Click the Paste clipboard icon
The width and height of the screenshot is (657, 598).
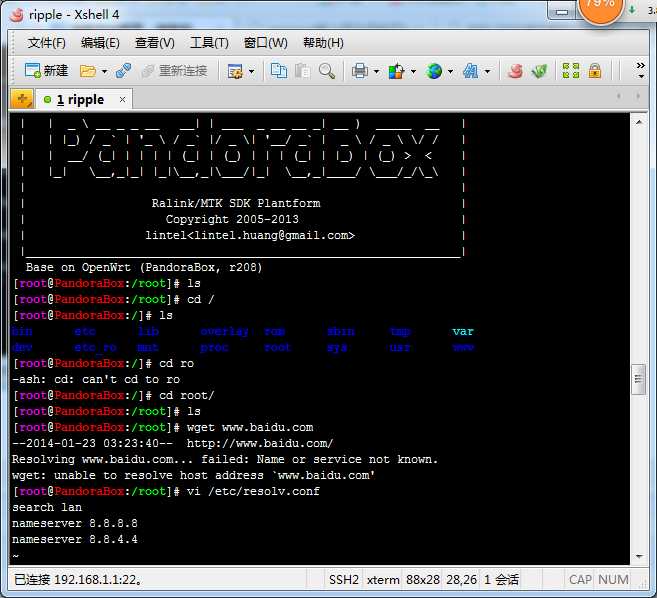click(302, 71)
